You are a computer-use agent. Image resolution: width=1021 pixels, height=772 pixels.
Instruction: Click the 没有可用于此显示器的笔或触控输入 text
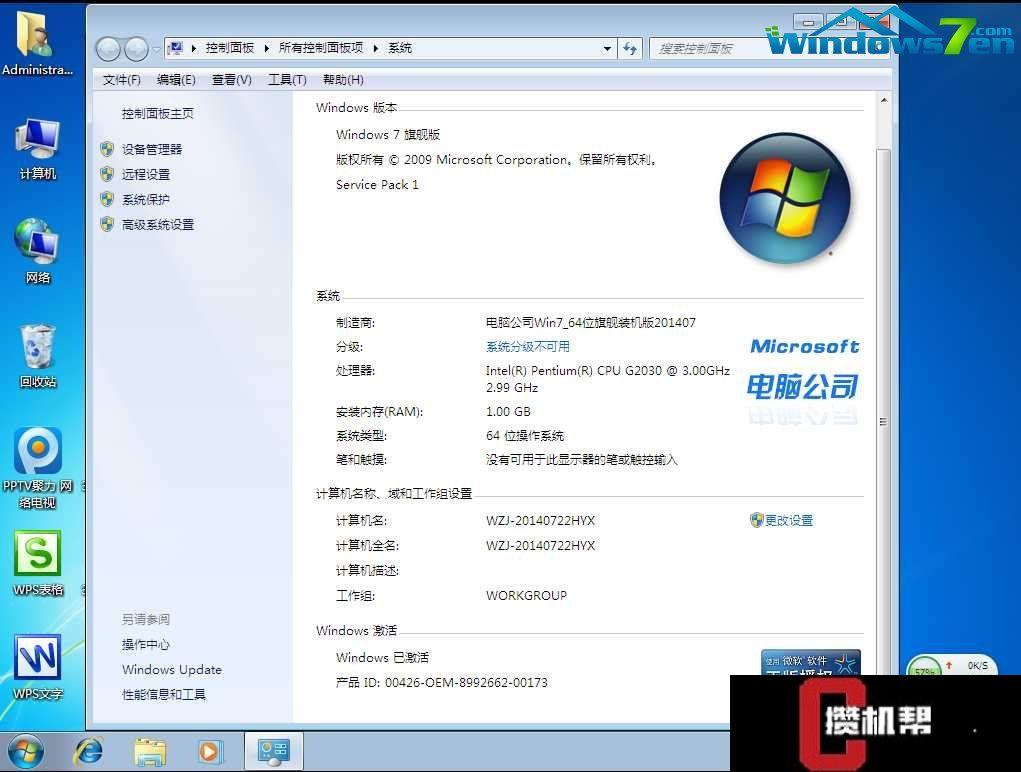pos(581,460)
